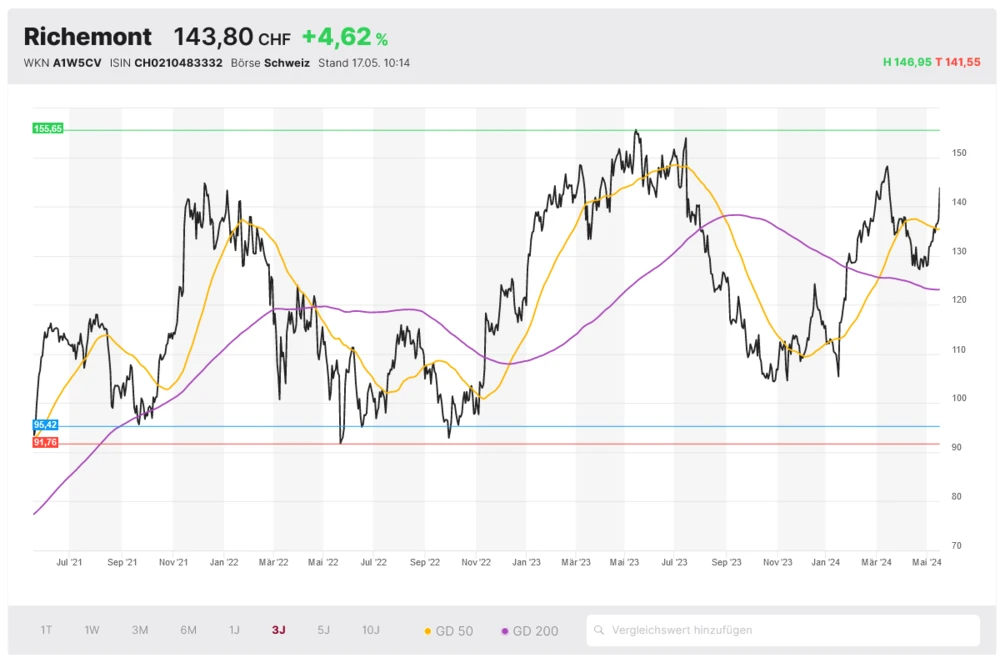Select the 1W timeframe tab
The width and height of the screenshot is (1000, 658).
[92, 630]
